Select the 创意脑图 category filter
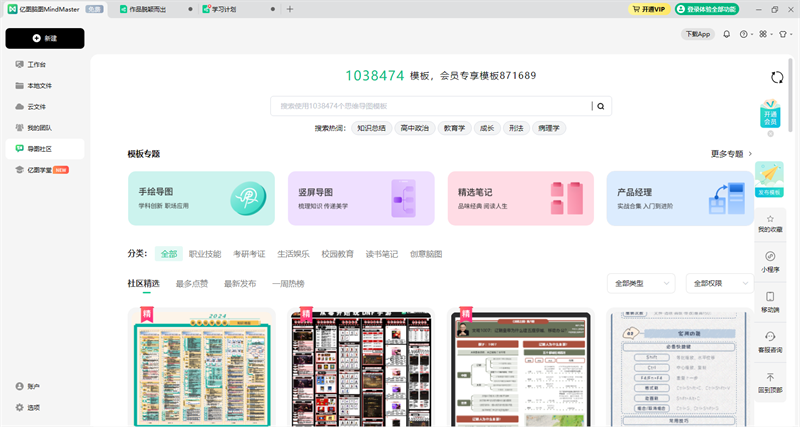The width and height of the screenshot is (800, 427). coord(426,254)
